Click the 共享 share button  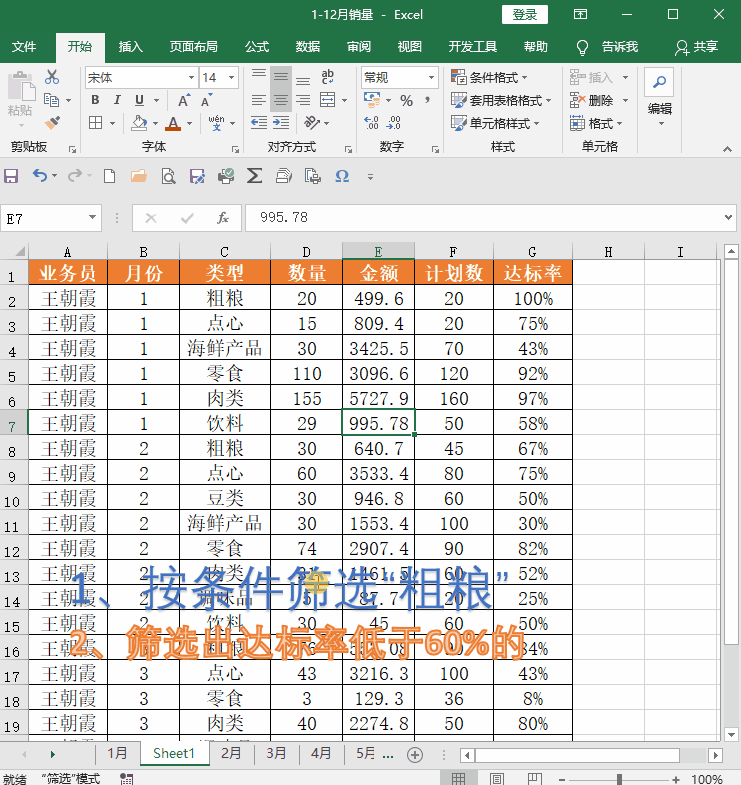click(x=696, y=47)
